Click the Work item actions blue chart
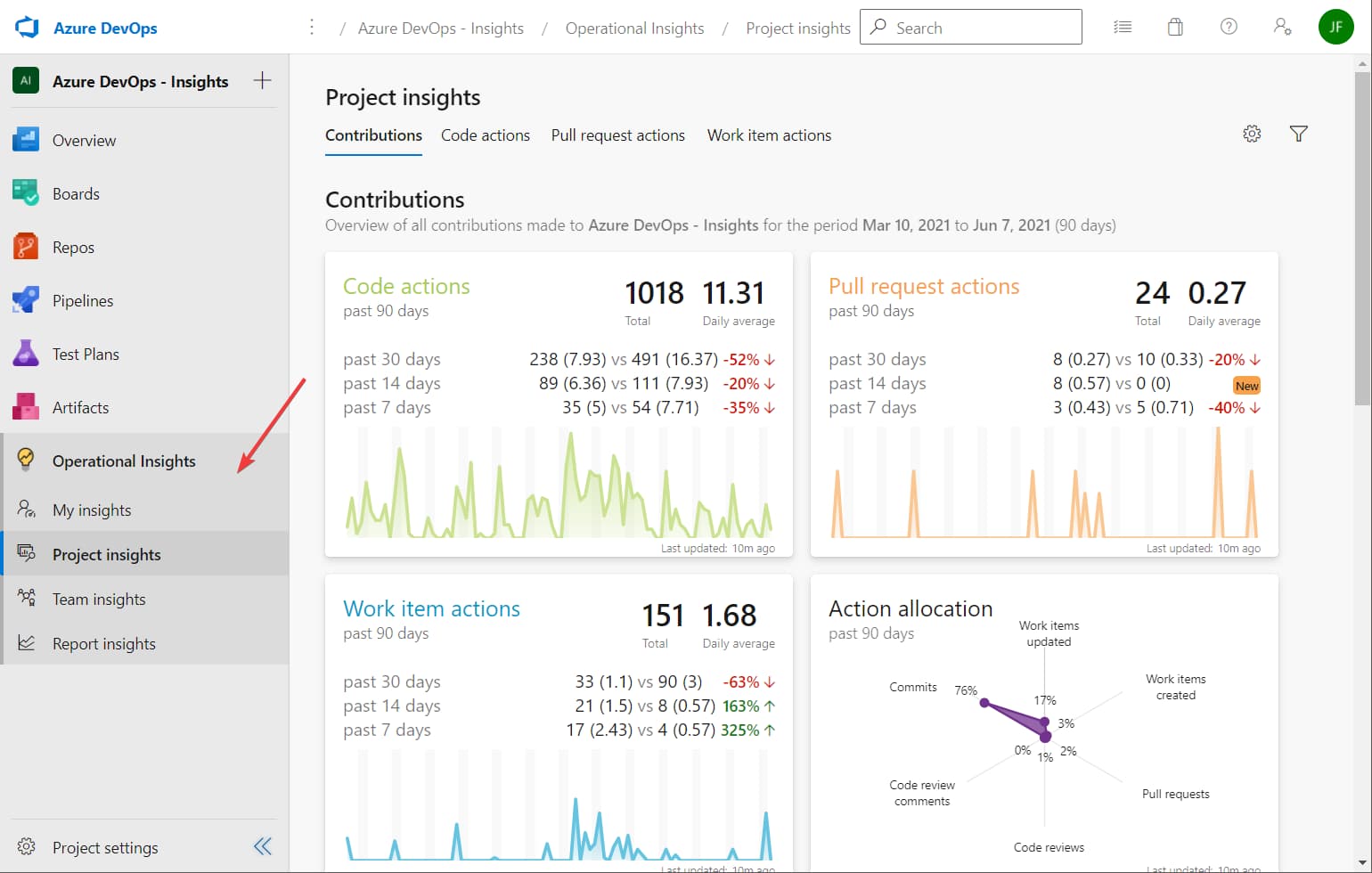Image resolution: width=1372 pixels, height=873 pixels. tap(559, 806)
